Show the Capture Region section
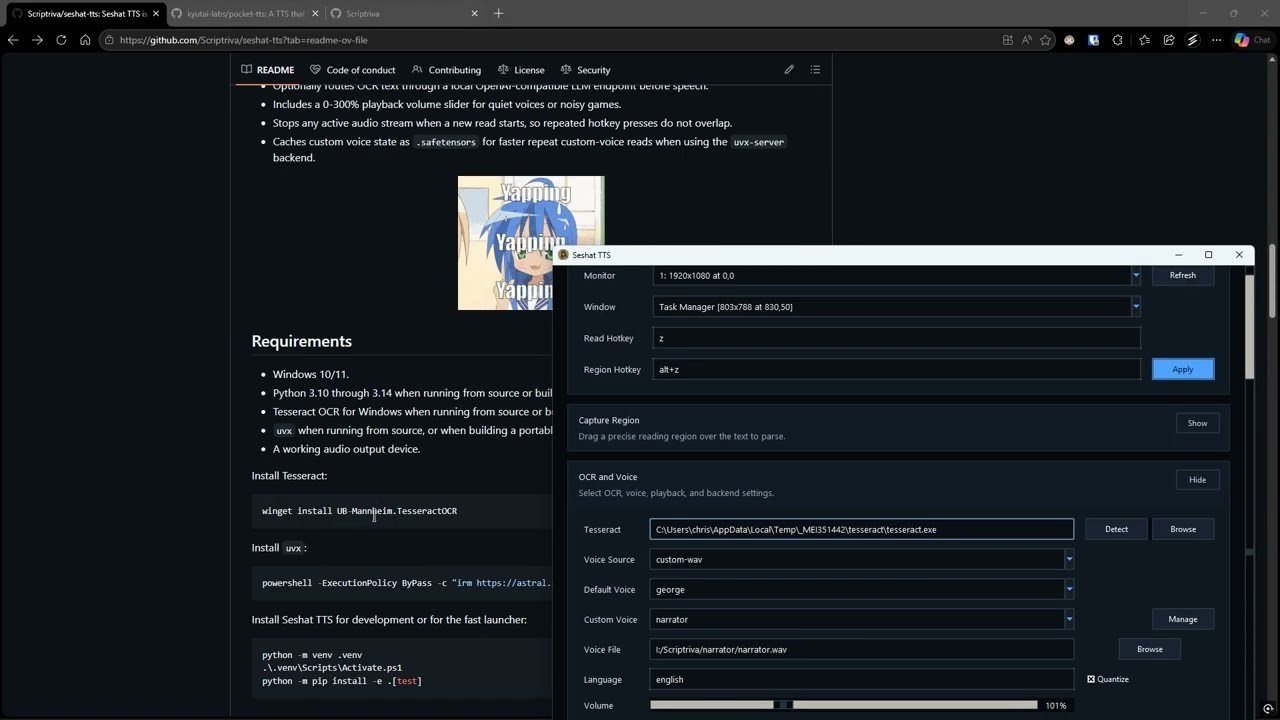 (1197, 423)
